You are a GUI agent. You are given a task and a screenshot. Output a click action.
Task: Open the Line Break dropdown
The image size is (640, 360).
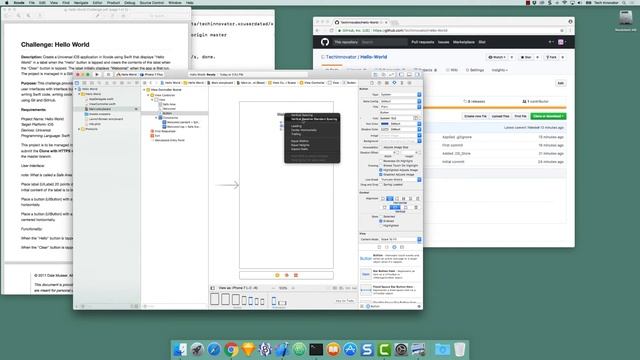(400, 180)
